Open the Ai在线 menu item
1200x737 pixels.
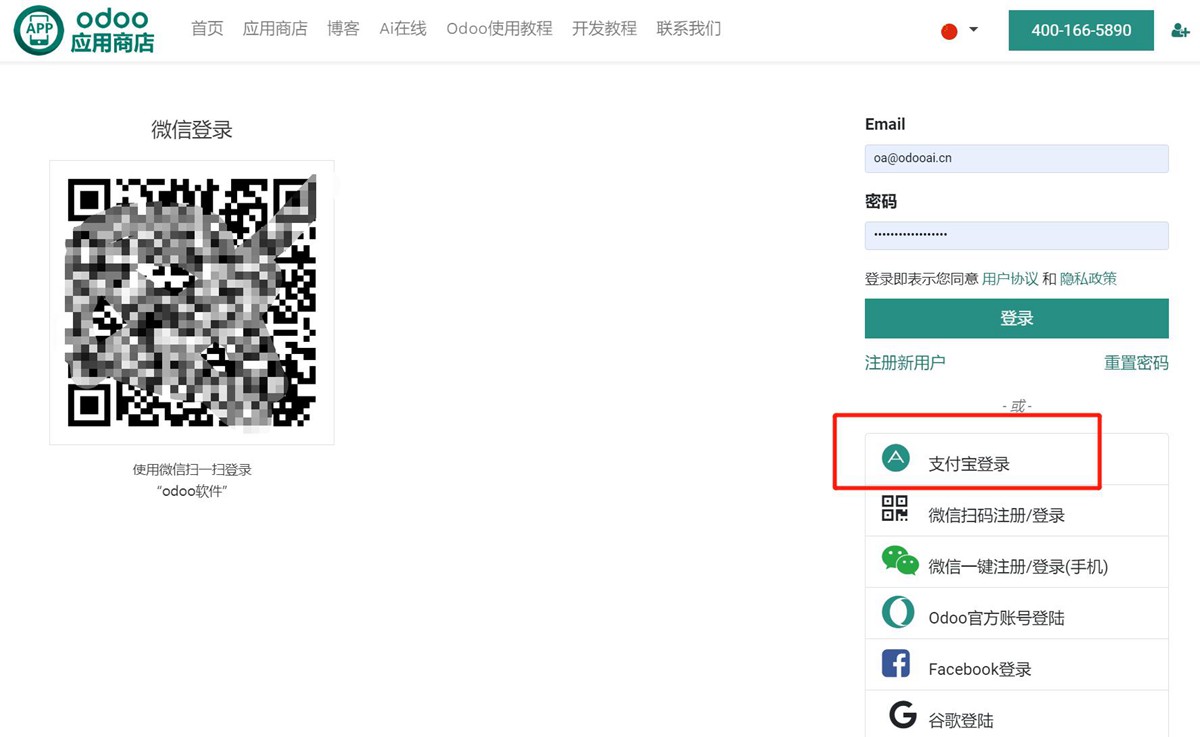[403, 29]
